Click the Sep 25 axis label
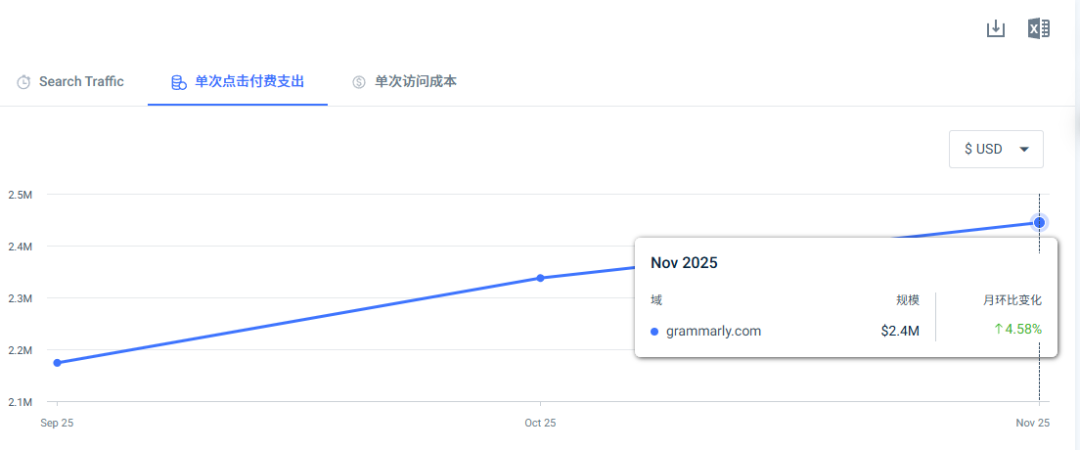This screenshot has height=450, width=1080. [57, 423]
